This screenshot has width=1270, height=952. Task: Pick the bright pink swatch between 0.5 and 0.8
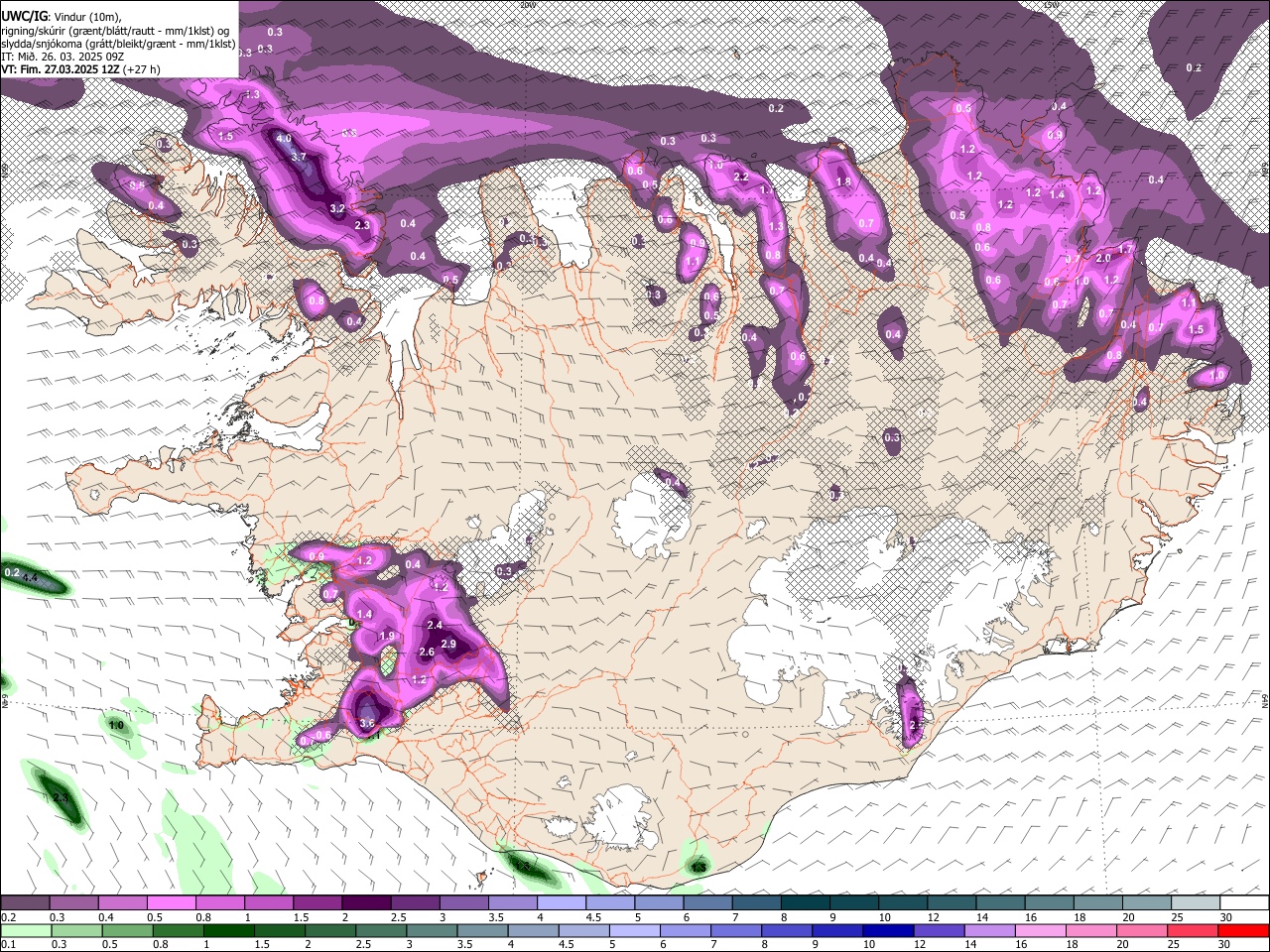coord(172,903)
